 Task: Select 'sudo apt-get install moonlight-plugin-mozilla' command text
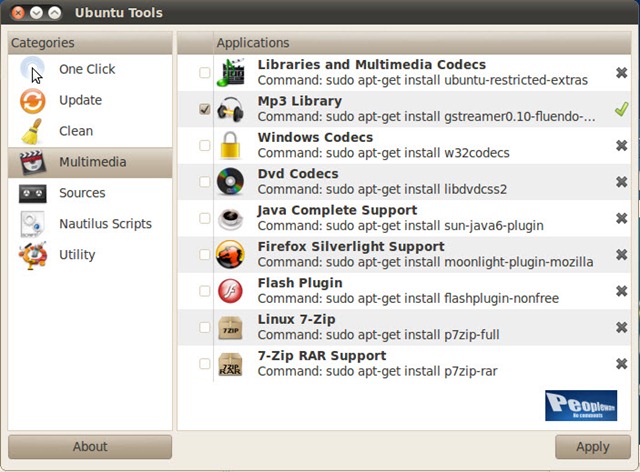[x=459, y=262]
